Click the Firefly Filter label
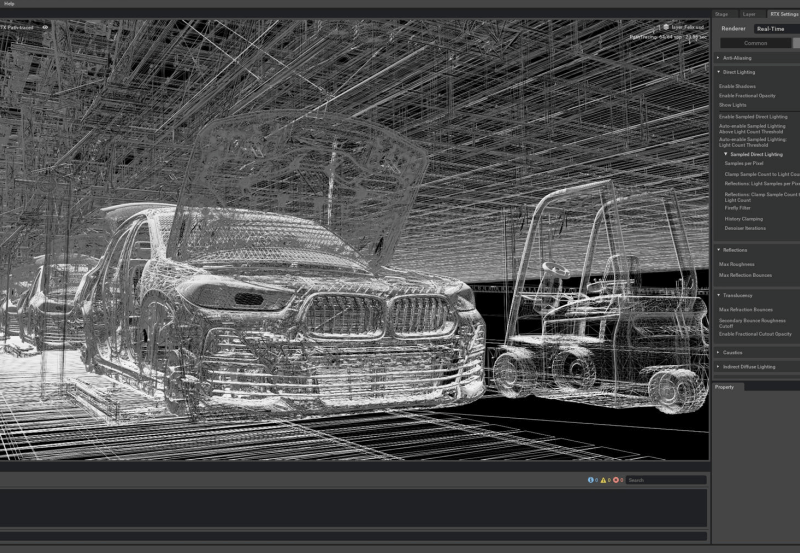 click(737, 208)
